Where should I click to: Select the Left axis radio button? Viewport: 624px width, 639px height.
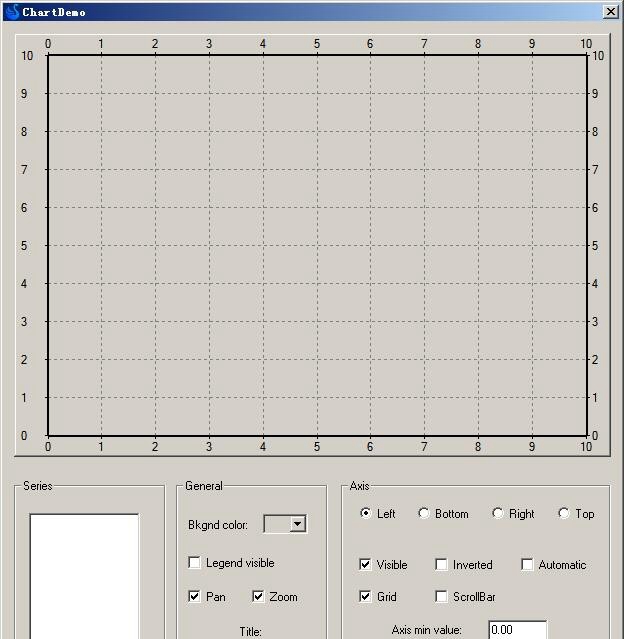pyautogui.click(x=366, y=513)
